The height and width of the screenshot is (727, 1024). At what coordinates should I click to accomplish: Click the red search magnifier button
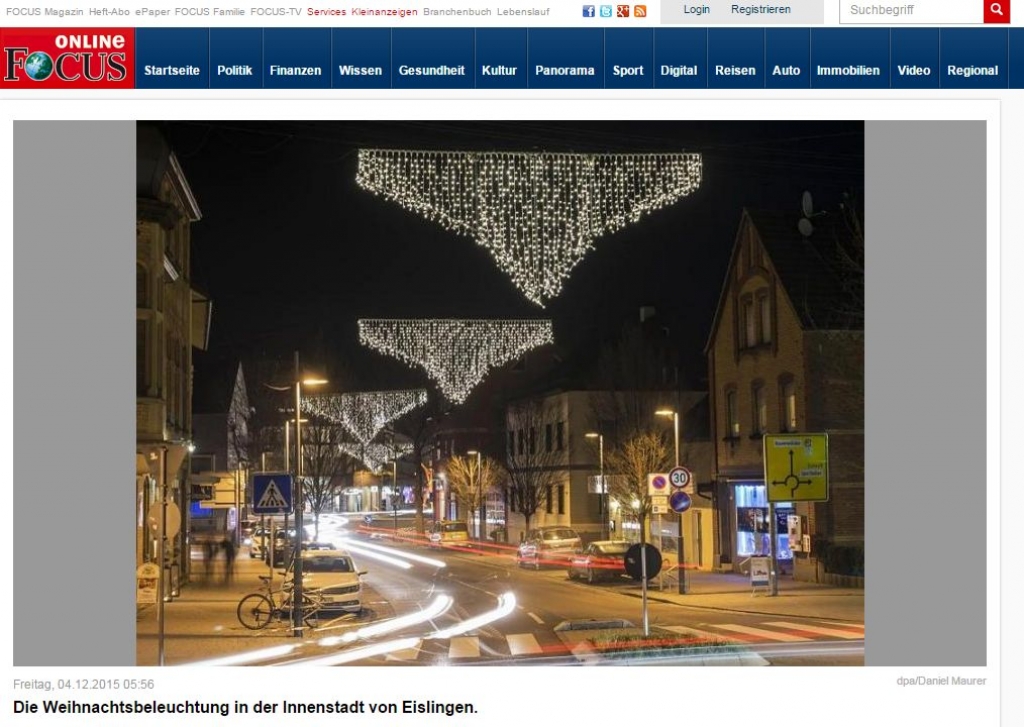[996, 11]
